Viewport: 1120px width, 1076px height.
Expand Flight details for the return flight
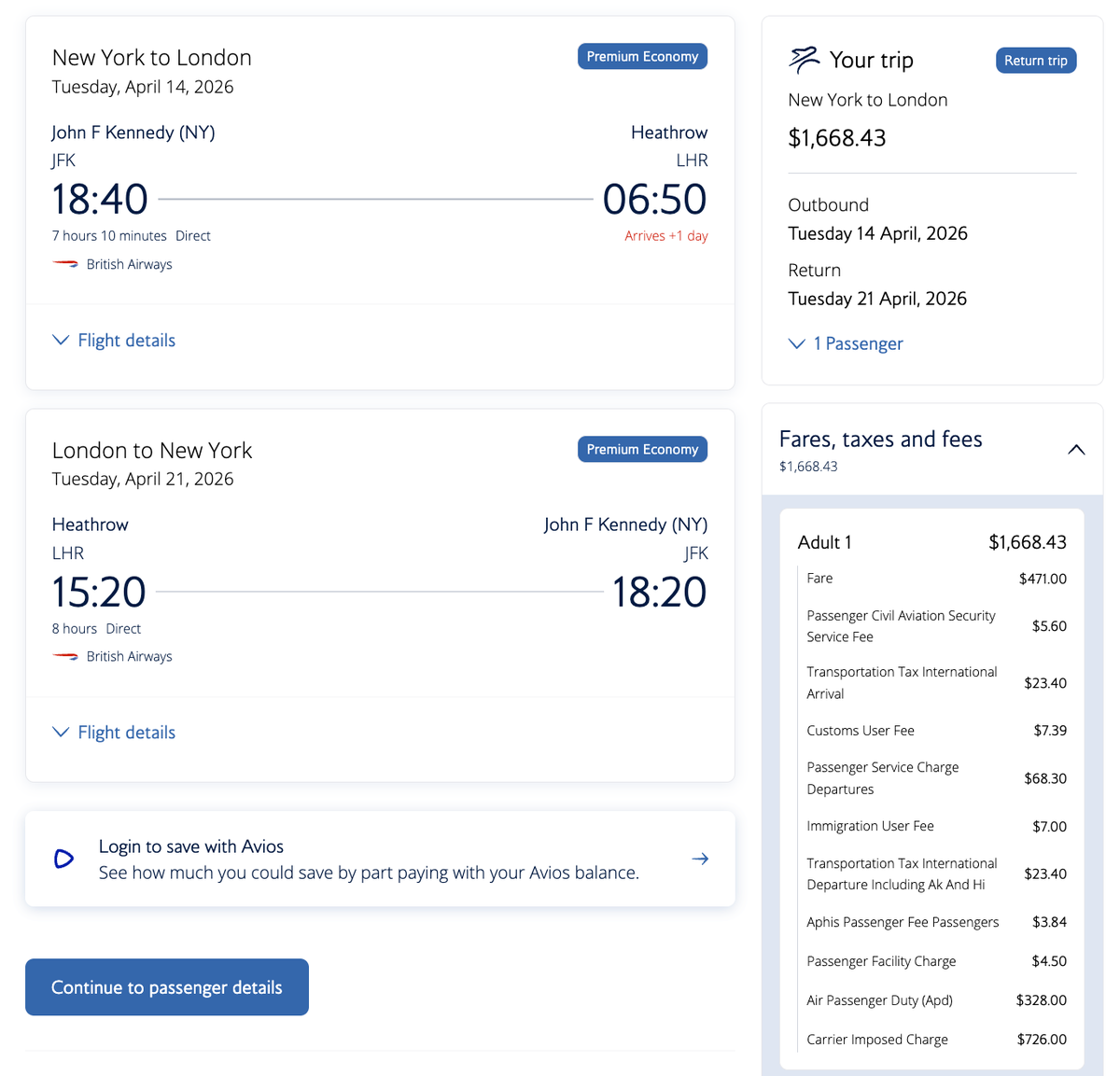point(113,732)
